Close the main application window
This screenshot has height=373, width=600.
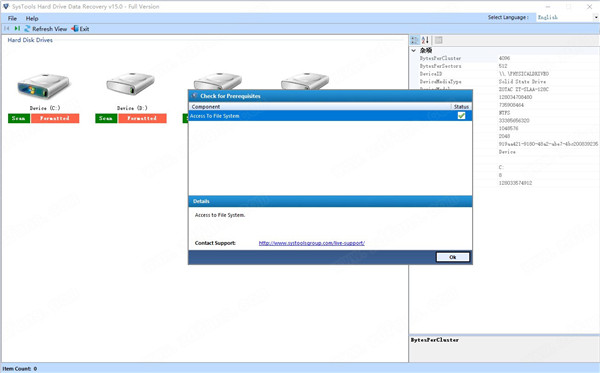[x=590, y=7]
